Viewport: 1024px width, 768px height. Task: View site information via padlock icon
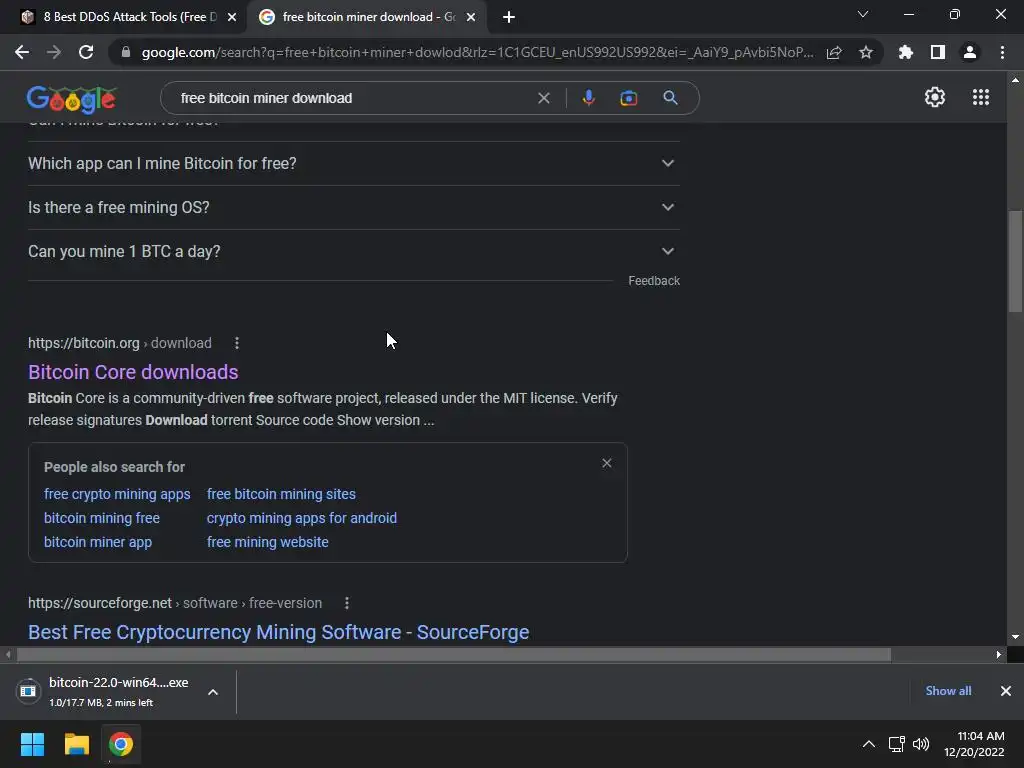(x=126, y=52)
